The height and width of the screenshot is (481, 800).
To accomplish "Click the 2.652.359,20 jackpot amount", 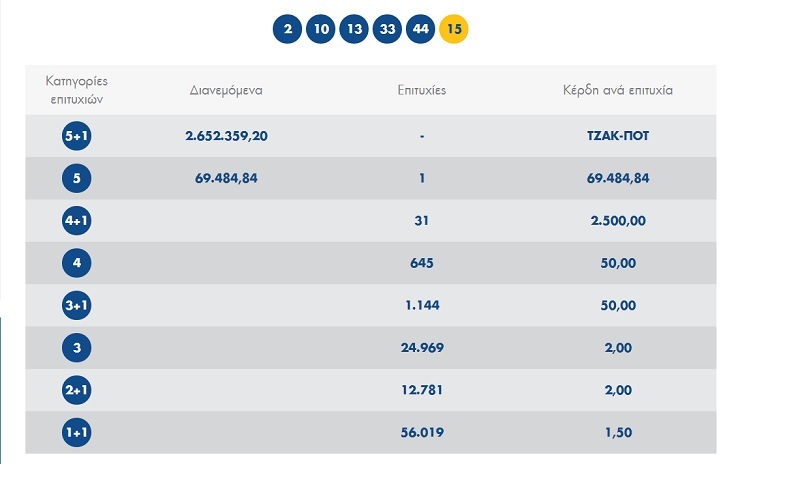I will click(x=226, y=136).
